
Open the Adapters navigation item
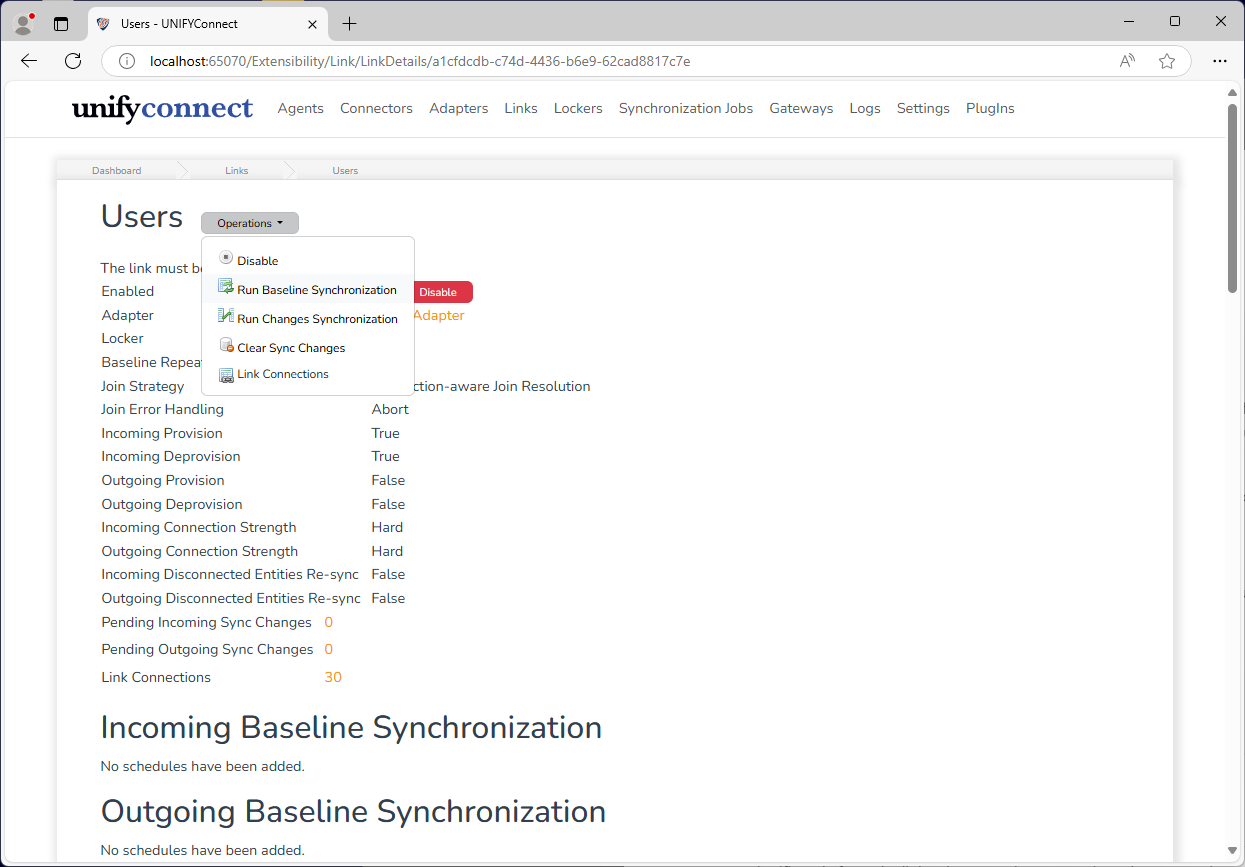[459, 108]
